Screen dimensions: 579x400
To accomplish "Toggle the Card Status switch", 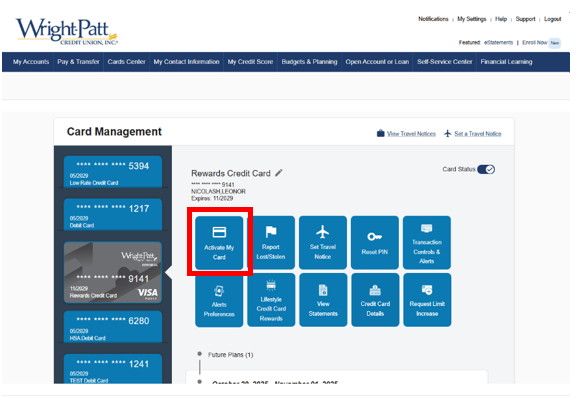I will [486, 169].
